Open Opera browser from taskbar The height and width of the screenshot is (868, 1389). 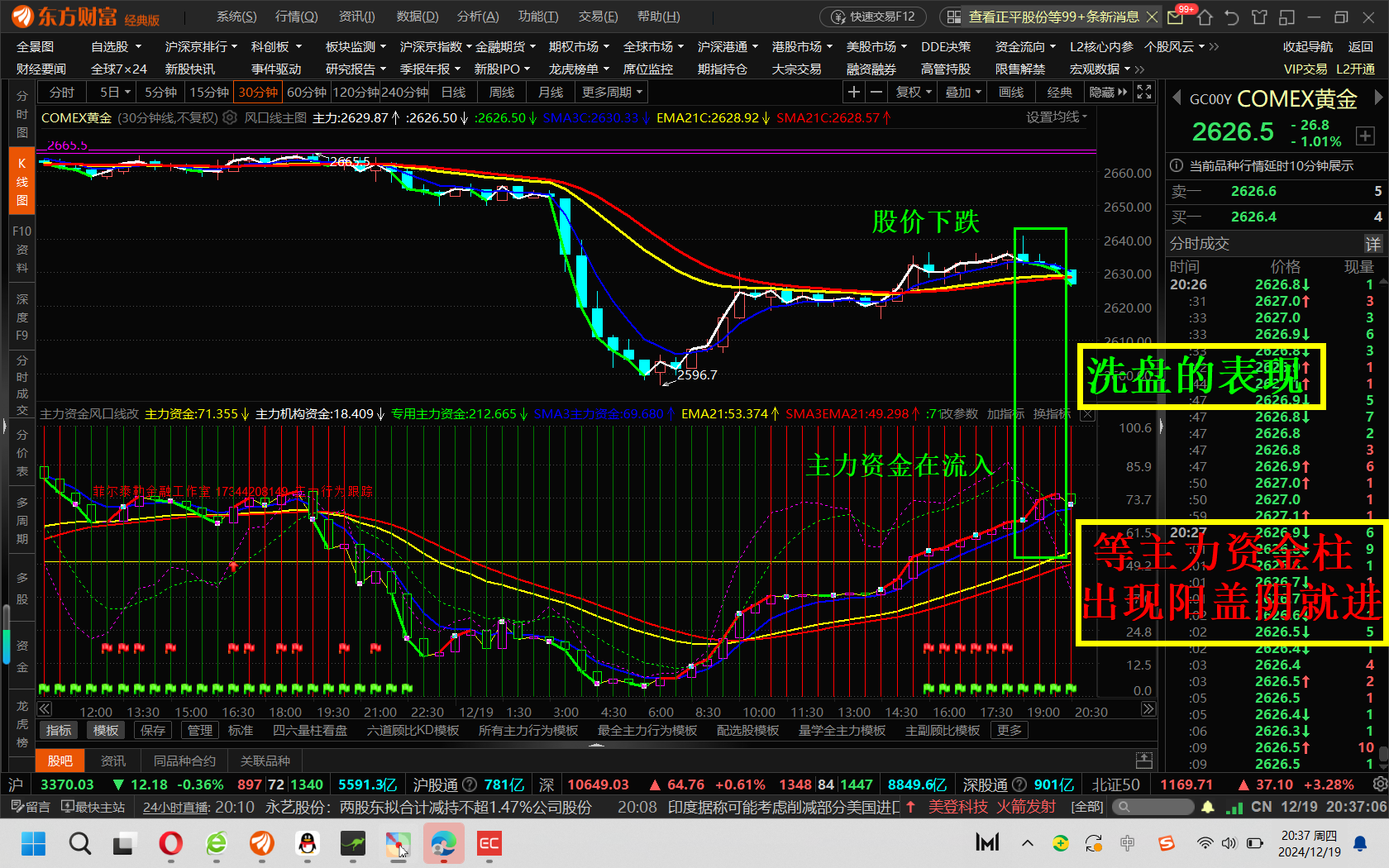170,844
